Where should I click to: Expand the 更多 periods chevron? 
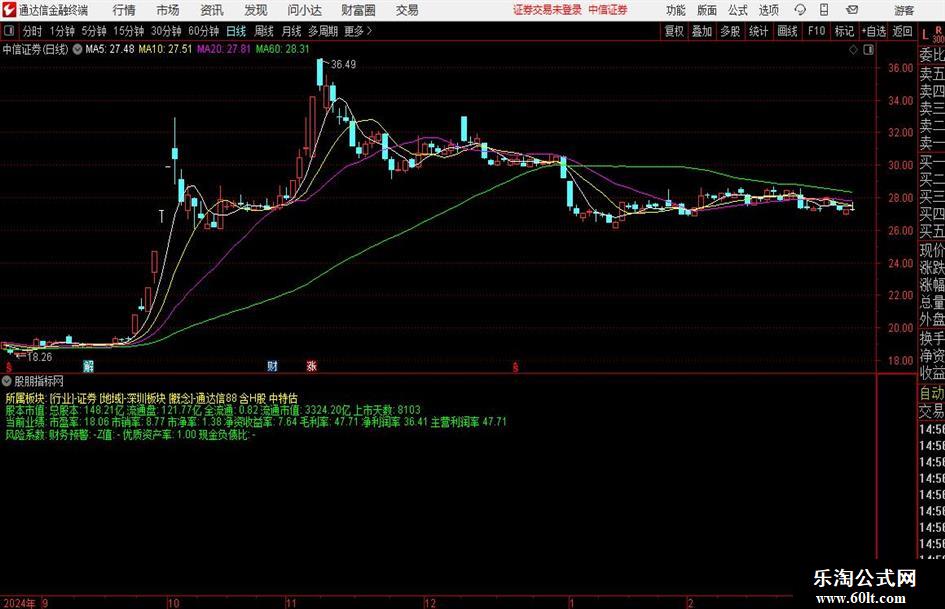(359, 31)
